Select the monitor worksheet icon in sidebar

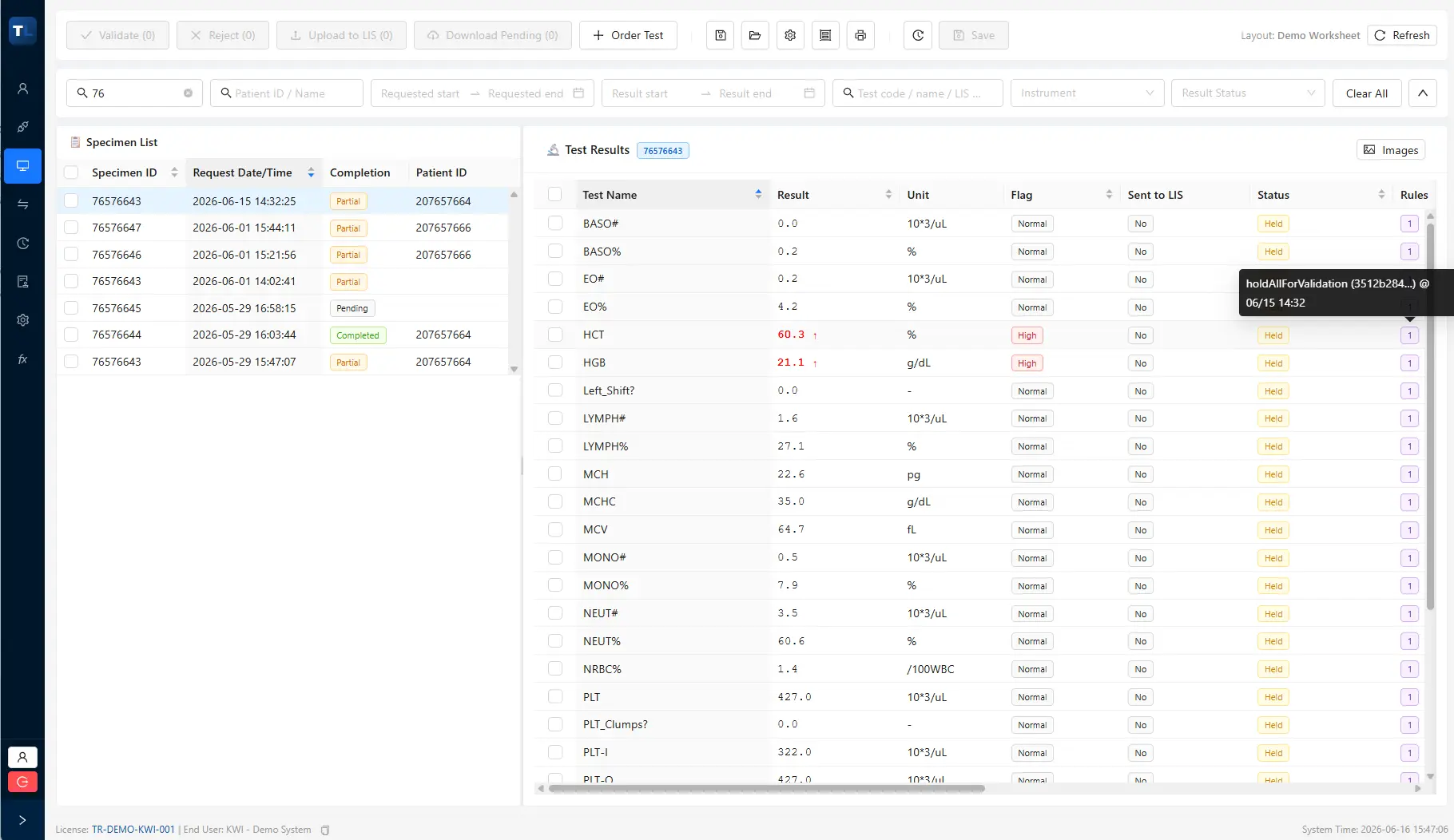[22, 166]
